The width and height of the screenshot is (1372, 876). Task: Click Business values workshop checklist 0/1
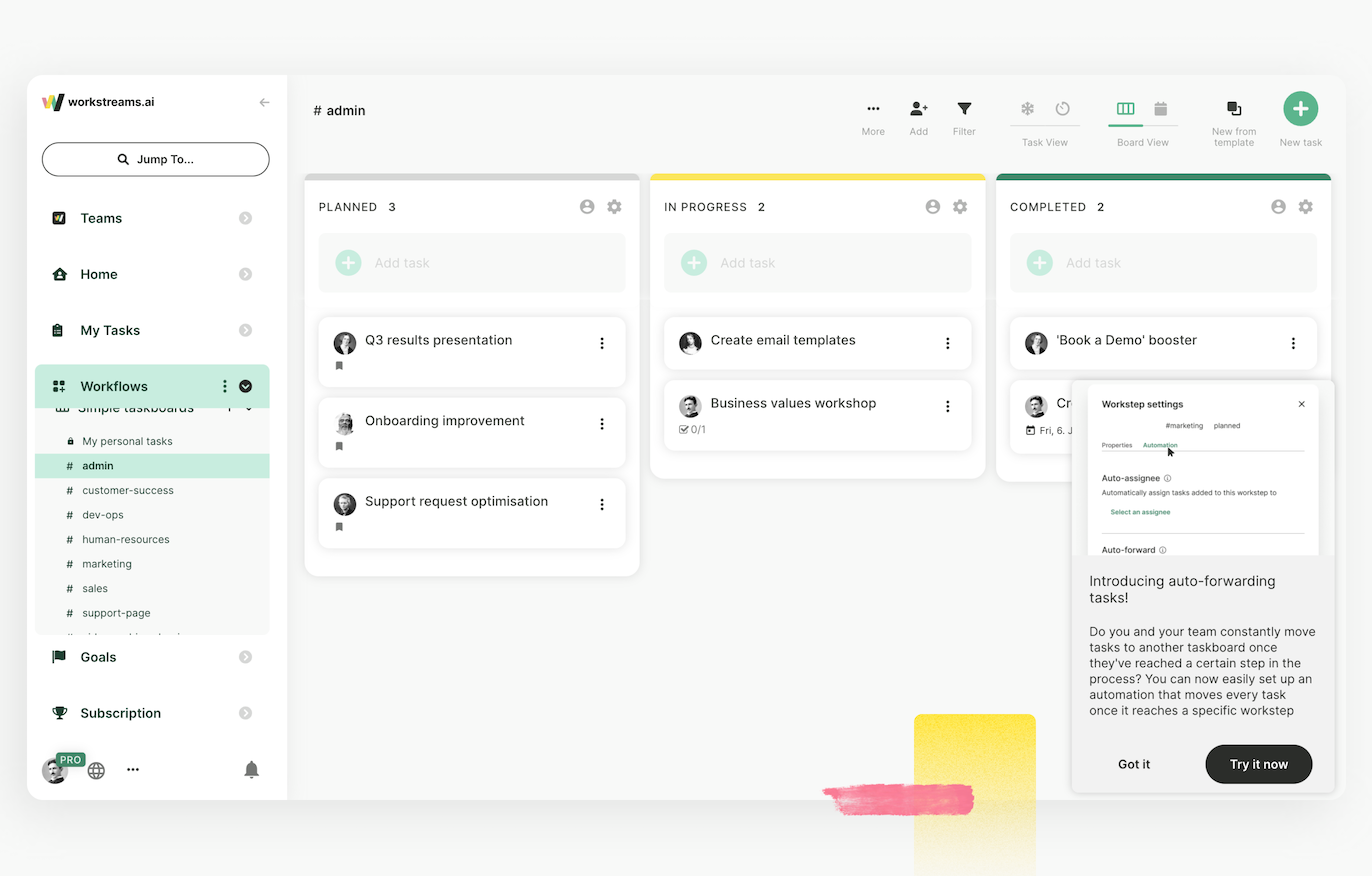coord(692,430)
